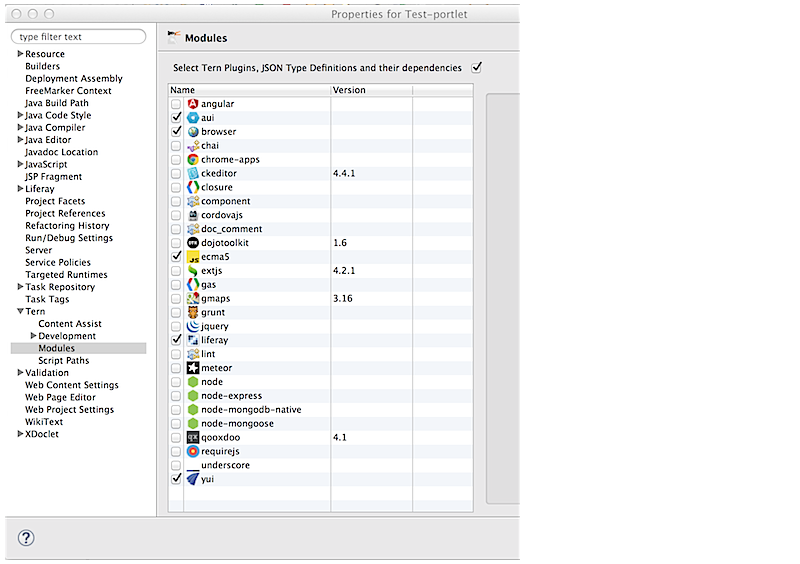Focus the type filter text field
Screen dimensions: 800x564
click(79, 37)
